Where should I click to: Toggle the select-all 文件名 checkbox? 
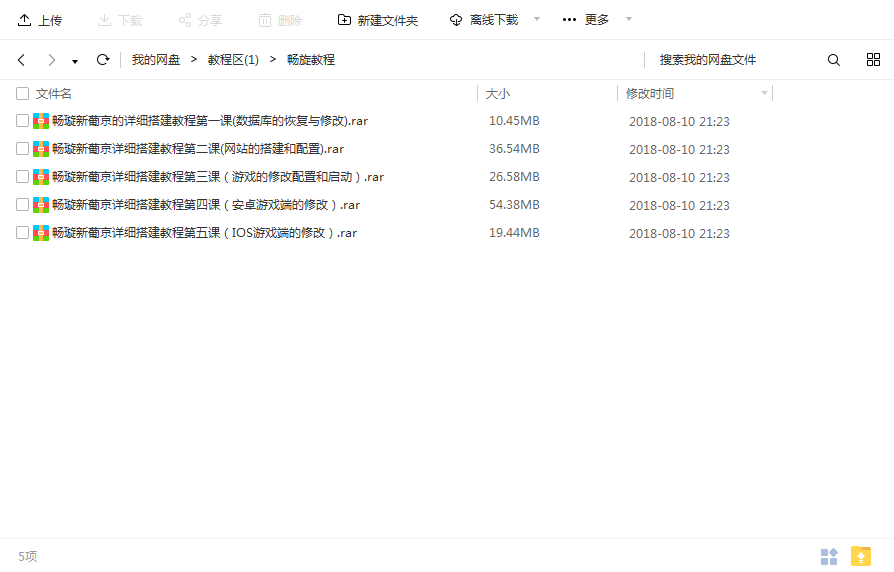pos(22,94)
